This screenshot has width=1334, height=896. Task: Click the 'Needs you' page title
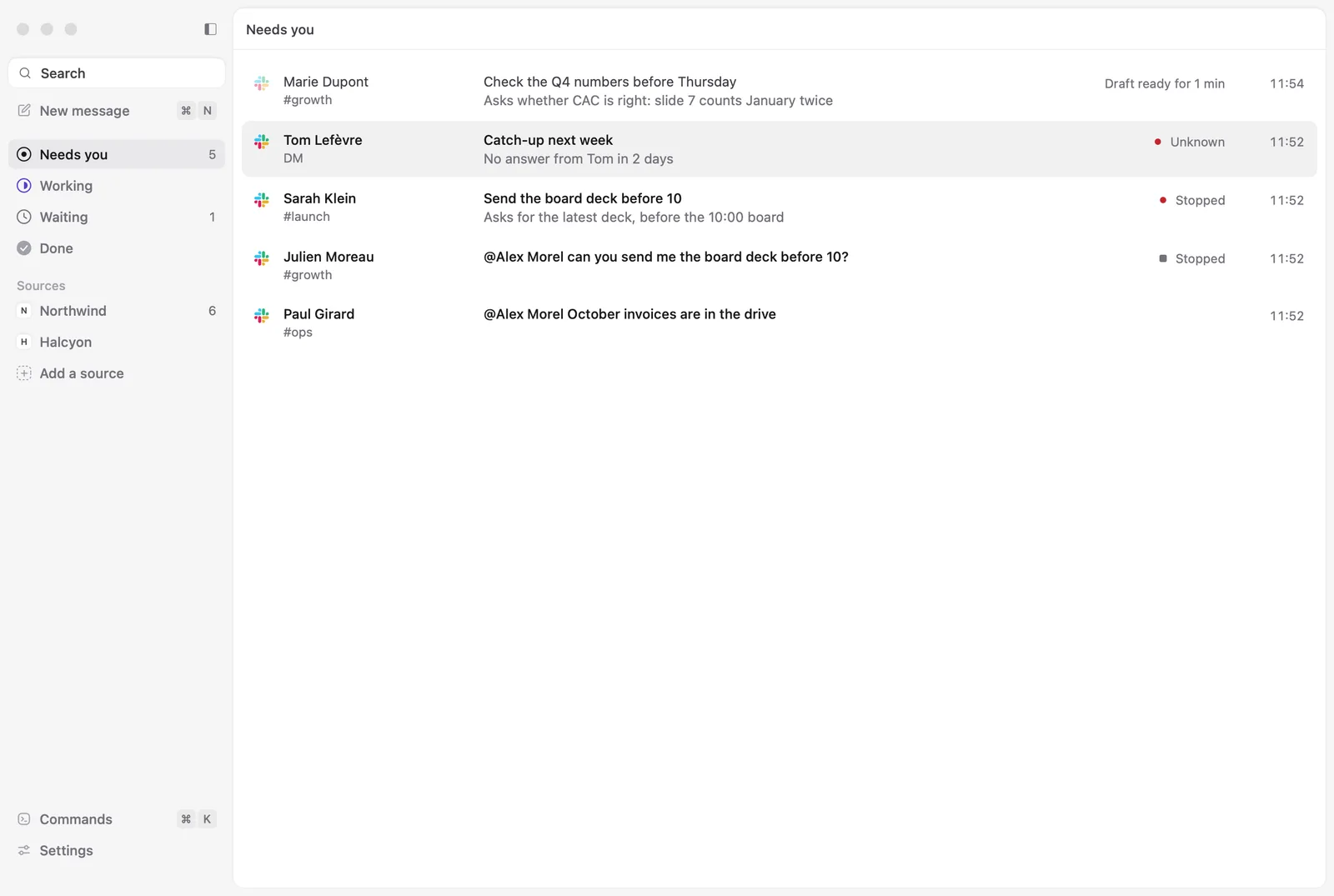280,29
